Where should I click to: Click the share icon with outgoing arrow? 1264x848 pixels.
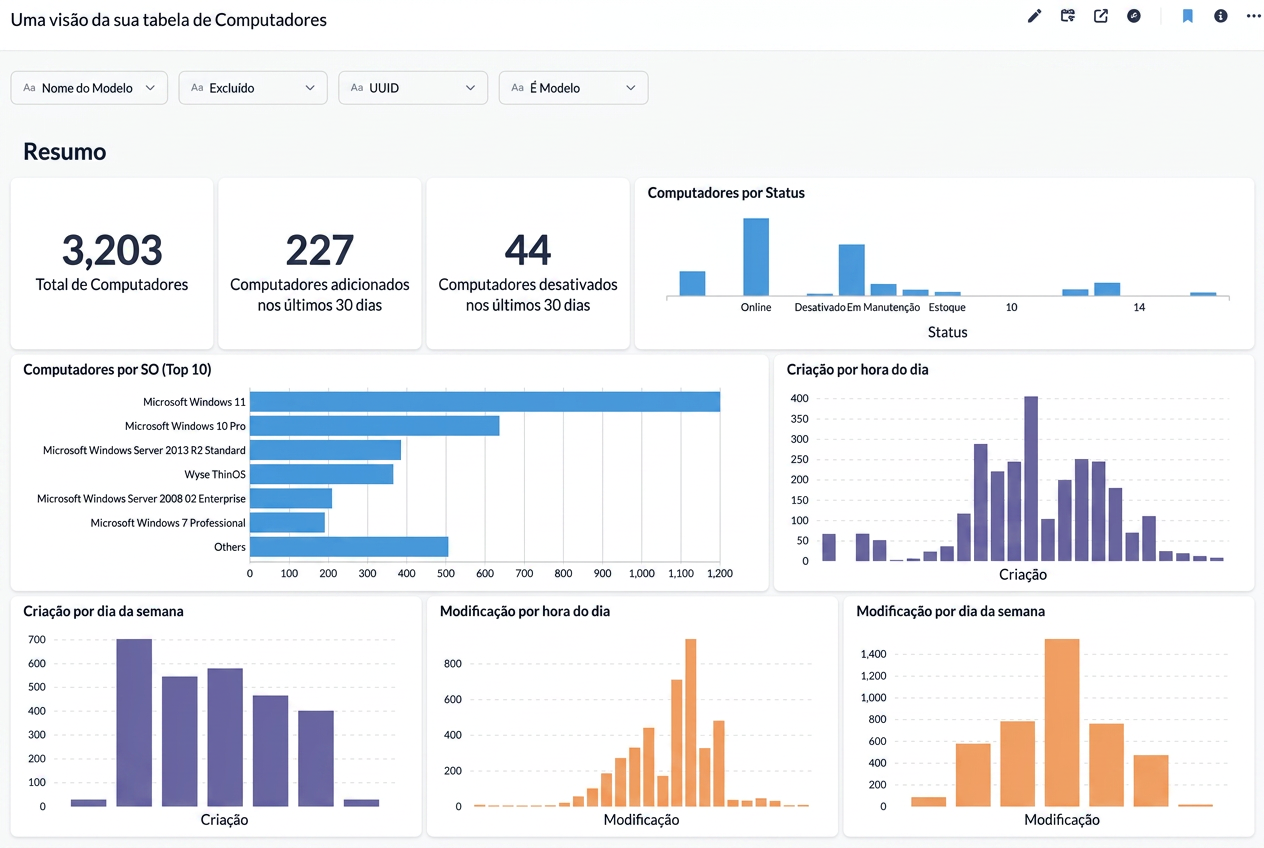1101,16
